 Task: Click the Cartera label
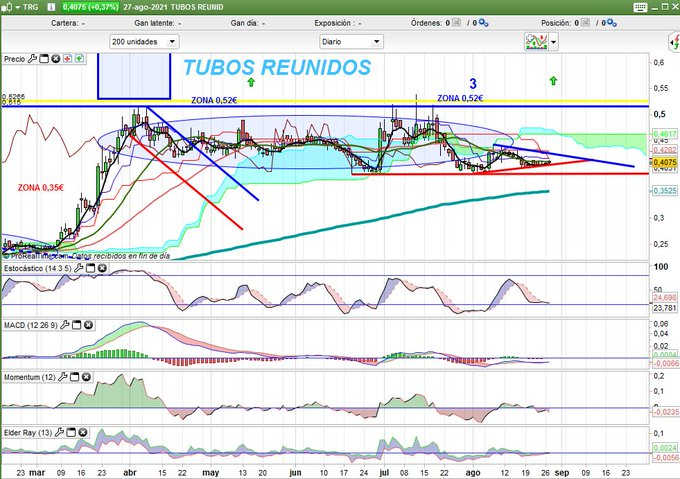click(65, 23)
